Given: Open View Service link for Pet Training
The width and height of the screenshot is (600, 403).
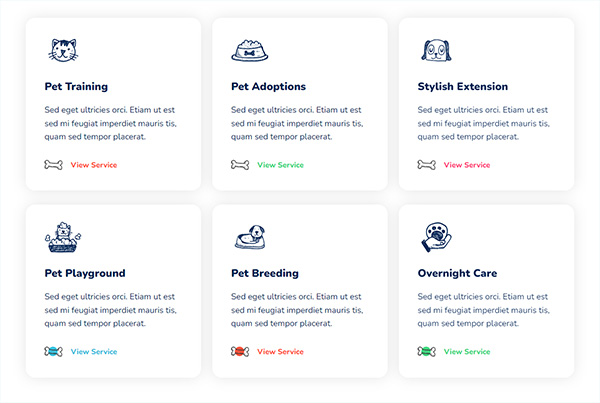Looking at the screenshot, I should pos(94,165).
